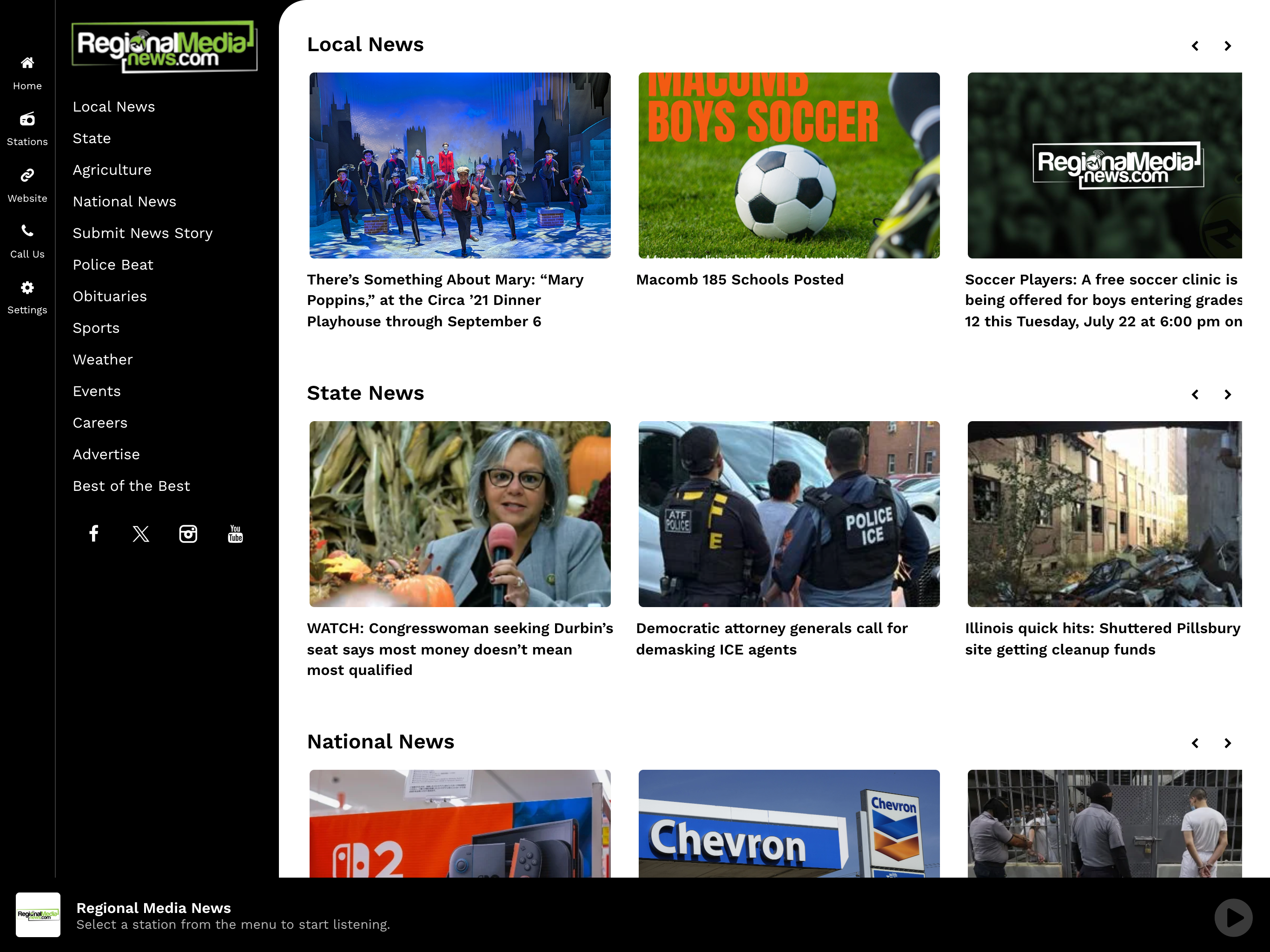Open the Macomb 185 Schools Posted headline
The image size is (1270, 952).
740,280
